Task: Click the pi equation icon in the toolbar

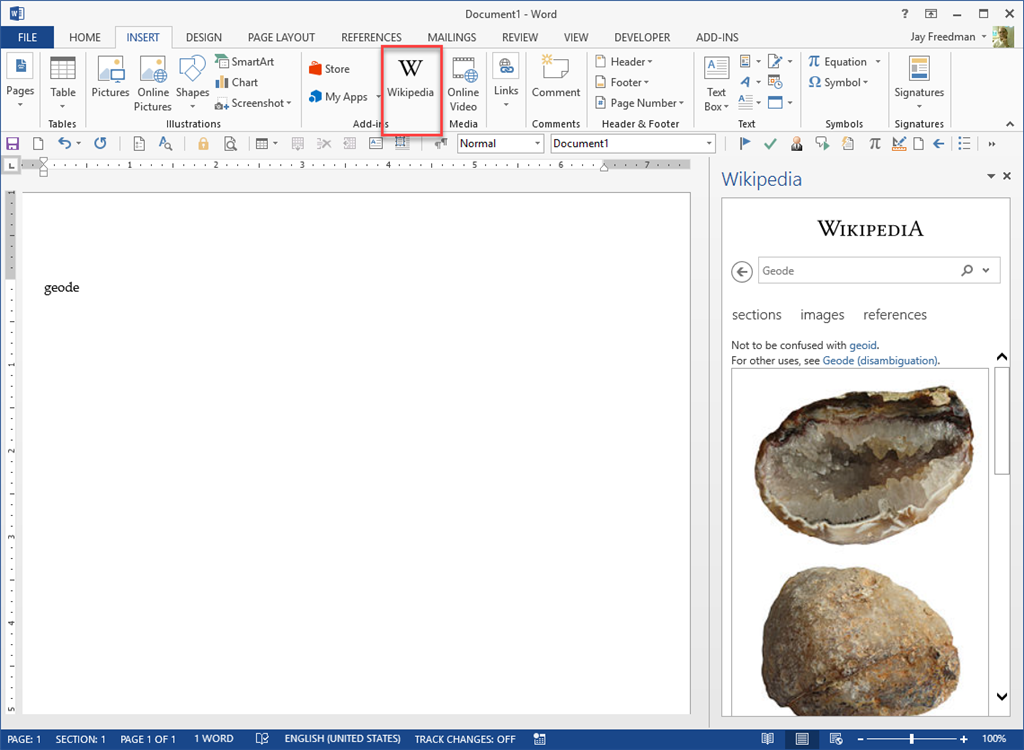Action: coord(874,144)
